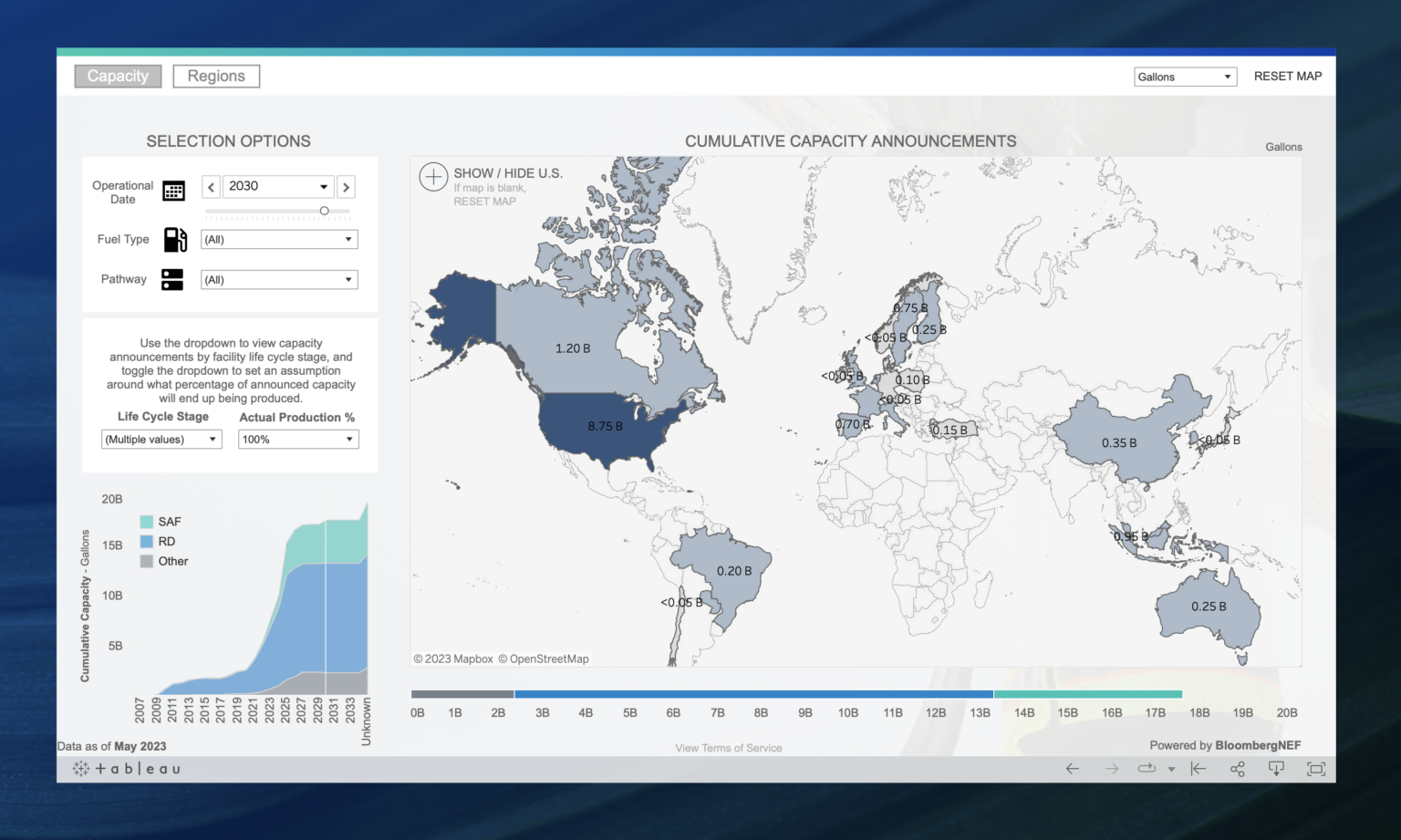Click the share icon in the bottom toolbar

1237,769
